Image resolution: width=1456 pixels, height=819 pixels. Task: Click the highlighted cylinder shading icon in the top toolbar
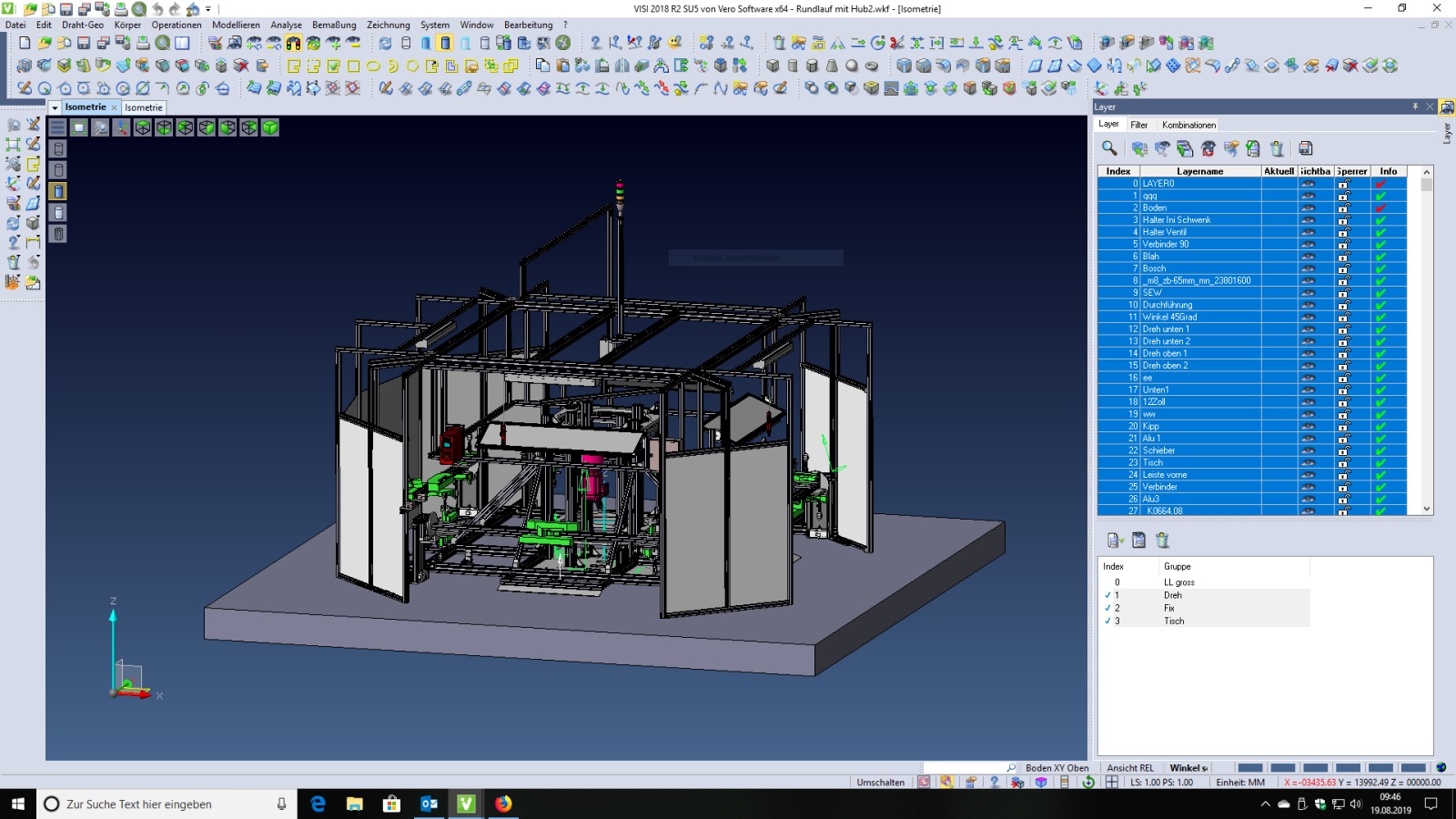[x=445, y=43]
